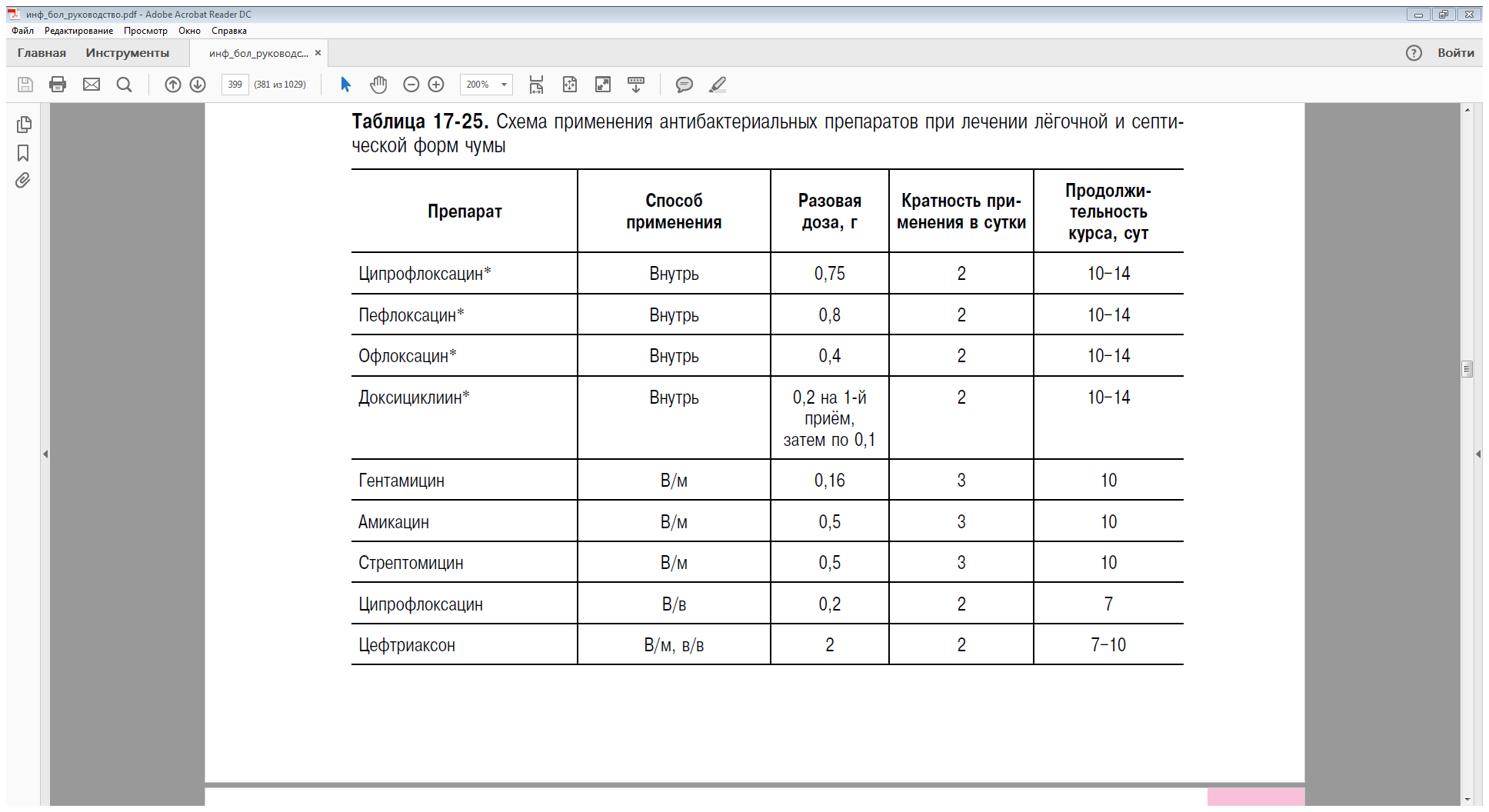Open bookmarks panel icon
The width and height of the screenshot is (1489, 812).
[23, 153]
